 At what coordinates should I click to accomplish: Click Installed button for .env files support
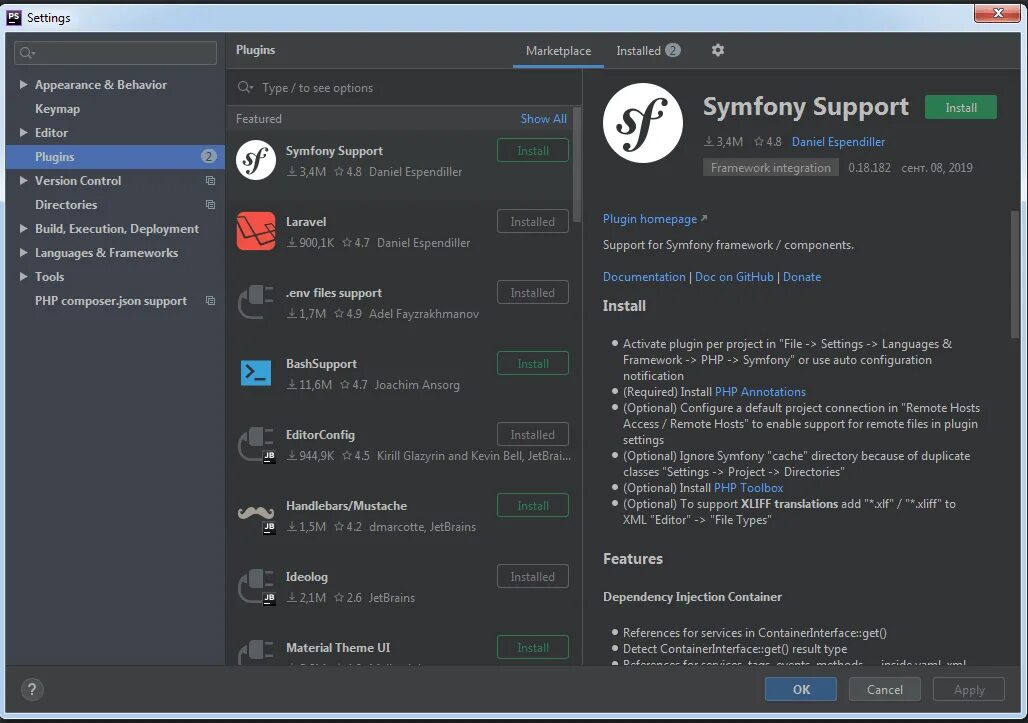(532, 293)
